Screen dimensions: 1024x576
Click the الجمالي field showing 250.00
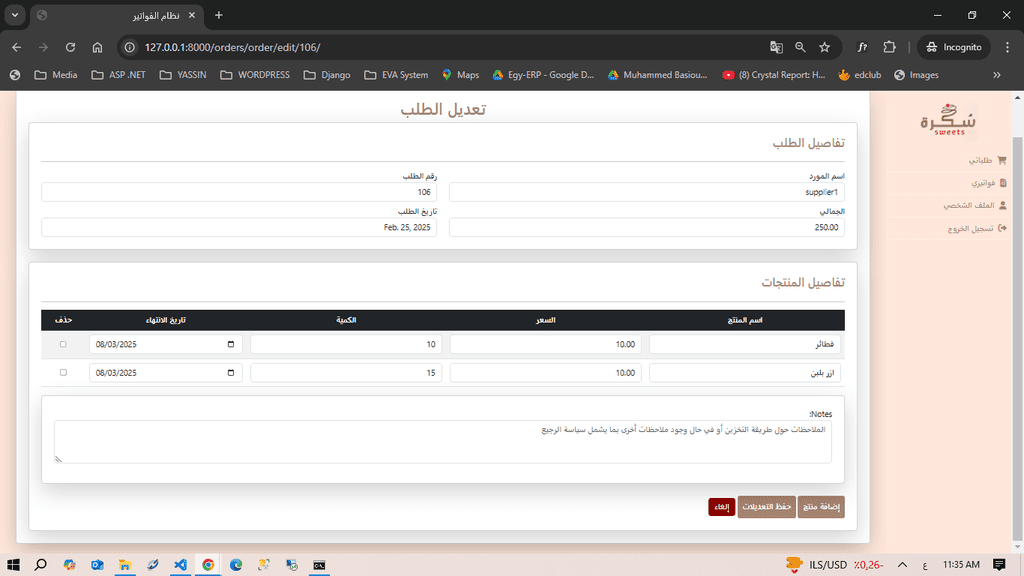[x=647, y=227]
